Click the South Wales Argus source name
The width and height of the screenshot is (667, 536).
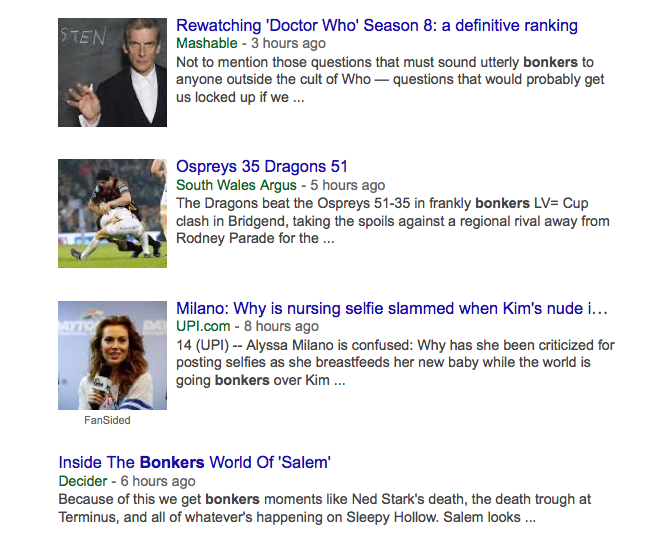tap(236, 185)
